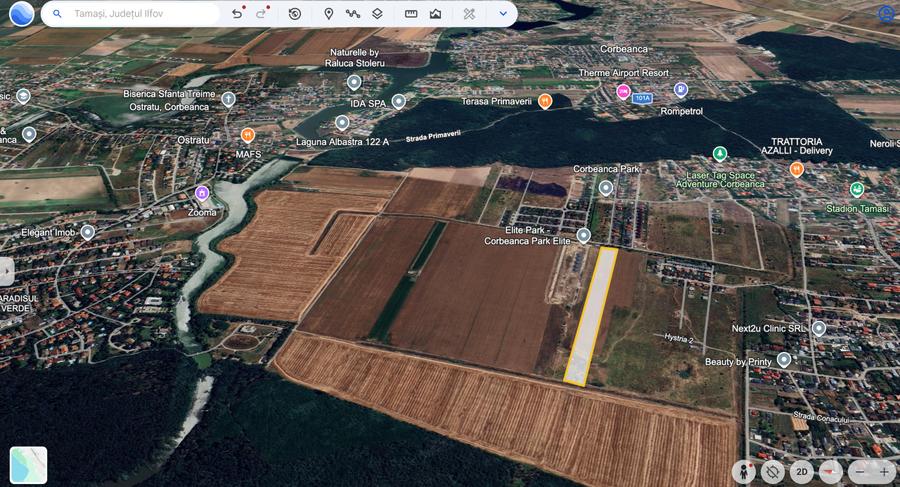Select the Next2u Clinic SRL pin
The width and height of the screenshot is (900, 487).
point(819,328)
